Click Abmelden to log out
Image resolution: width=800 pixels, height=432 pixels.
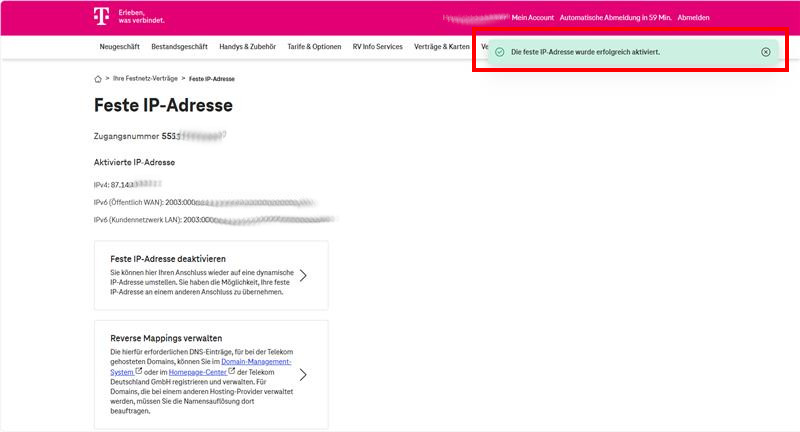pyautogui.click(x=693, y=17)
